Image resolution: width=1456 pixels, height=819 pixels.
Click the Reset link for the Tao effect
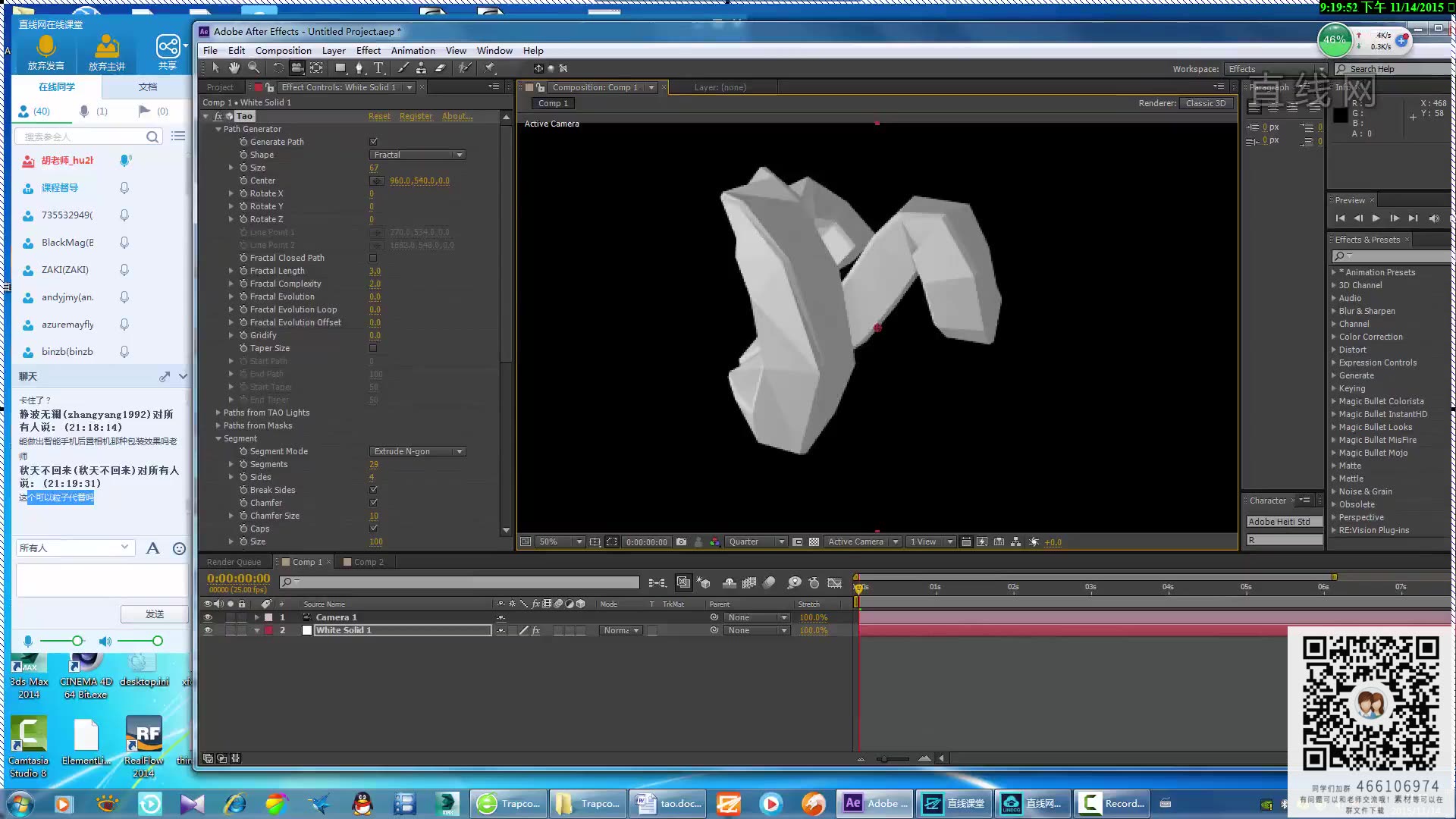coord(379,116)
